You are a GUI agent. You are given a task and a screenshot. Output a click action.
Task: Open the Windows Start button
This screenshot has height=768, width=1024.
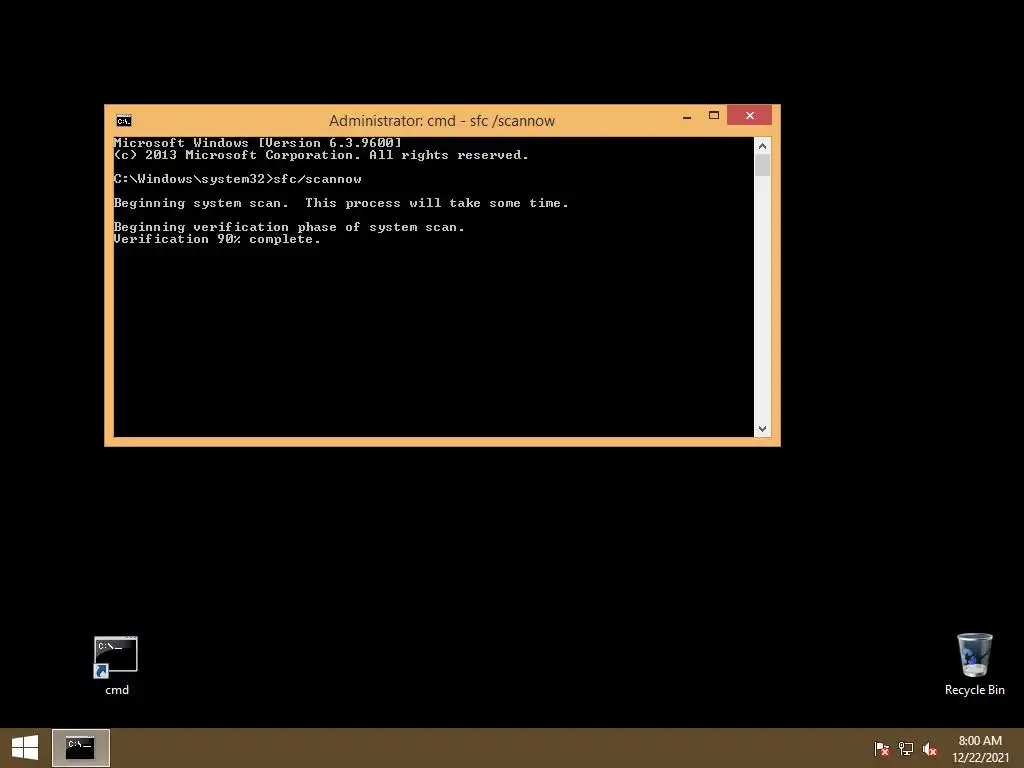(25, 748)
